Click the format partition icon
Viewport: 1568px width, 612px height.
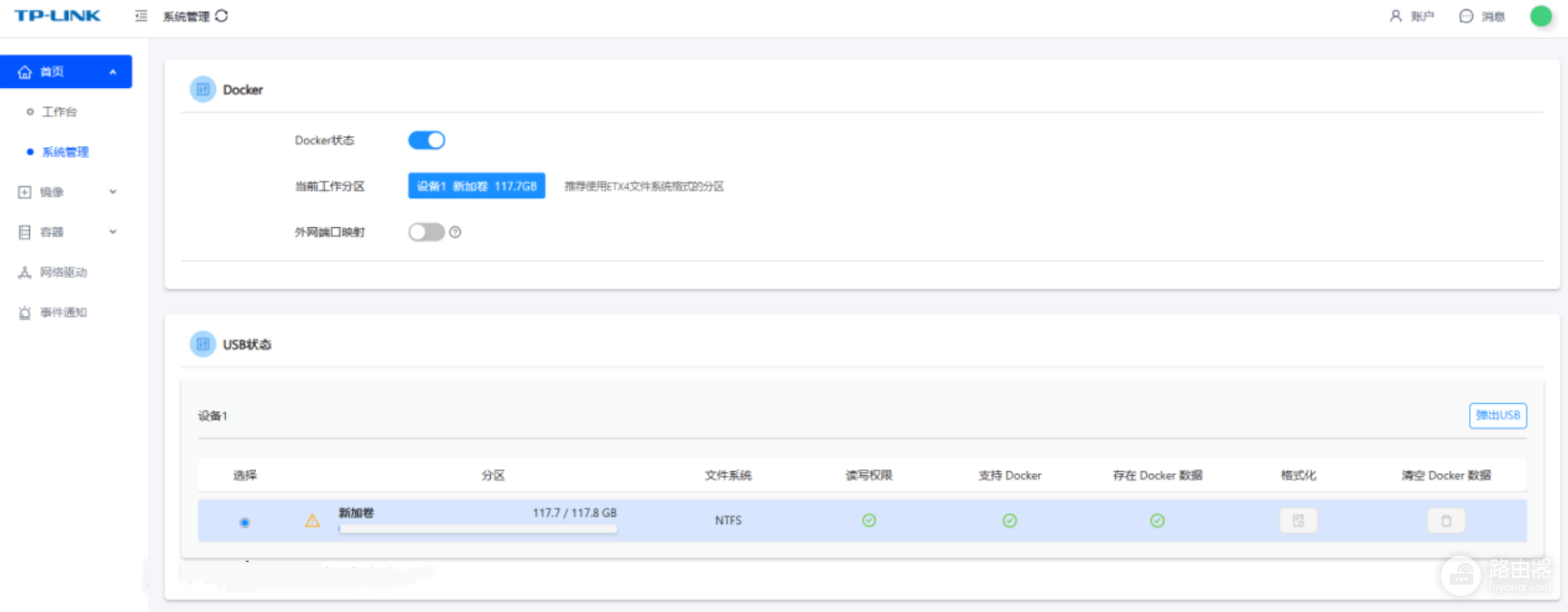point(1298,520)
